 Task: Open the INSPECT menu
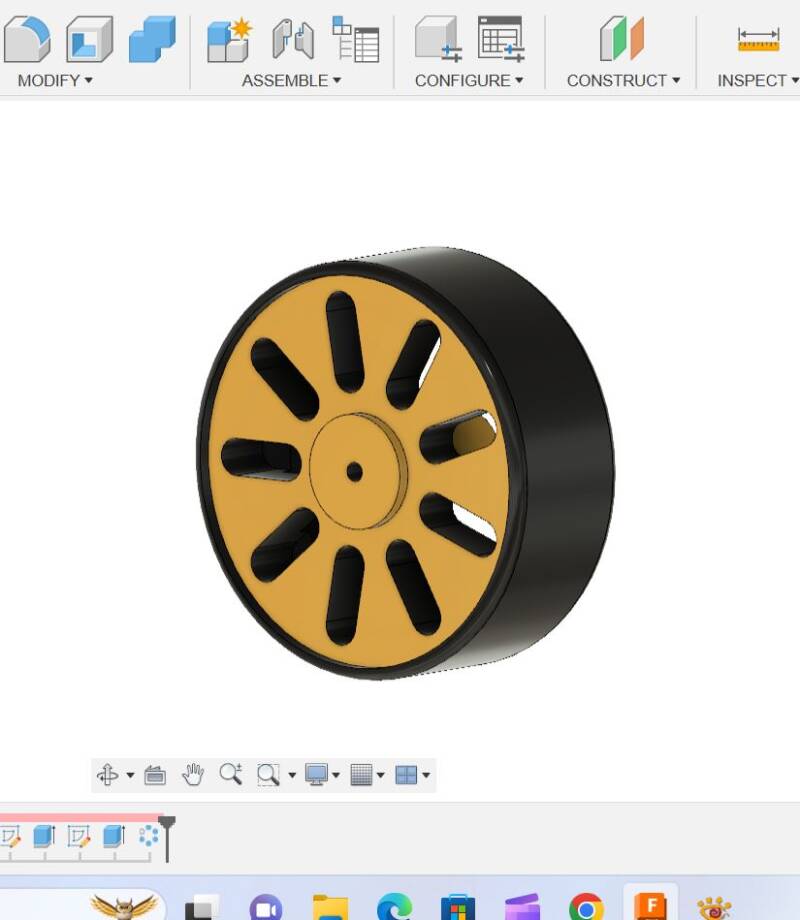(757, 80)
